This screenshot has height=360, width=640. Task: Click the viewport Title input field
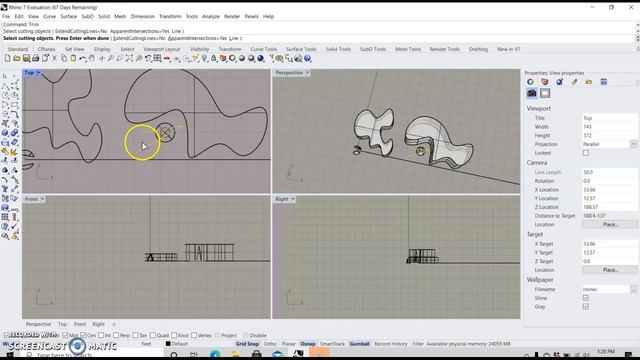610,118
